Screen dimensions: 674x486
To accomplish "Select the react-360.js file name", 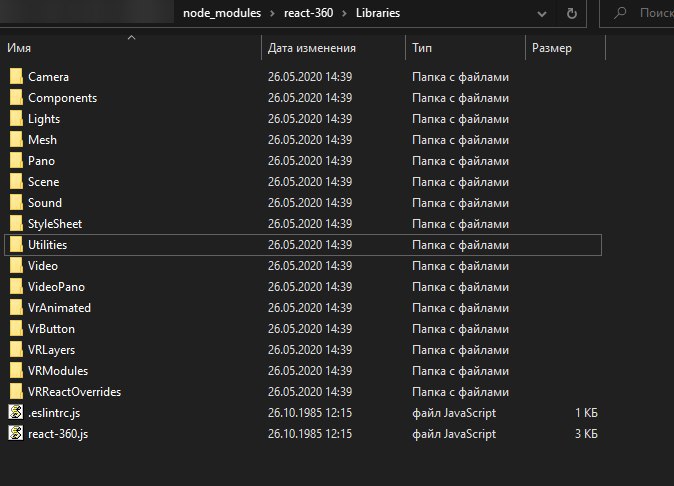I will click(x=58, y=434).
